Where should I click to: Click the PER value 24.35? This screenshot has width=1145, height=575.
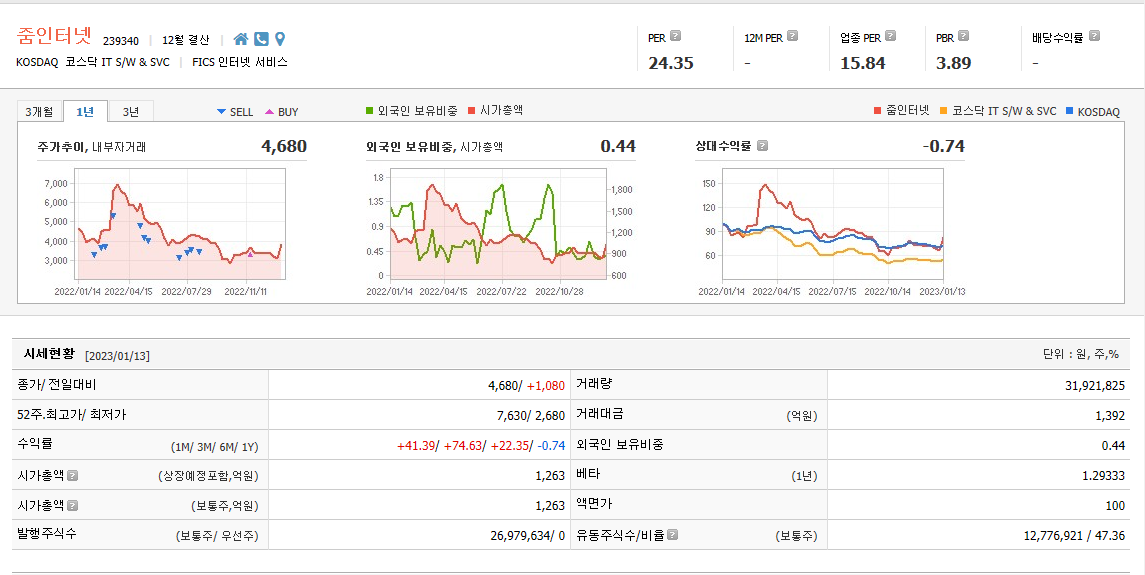[671, 64]
